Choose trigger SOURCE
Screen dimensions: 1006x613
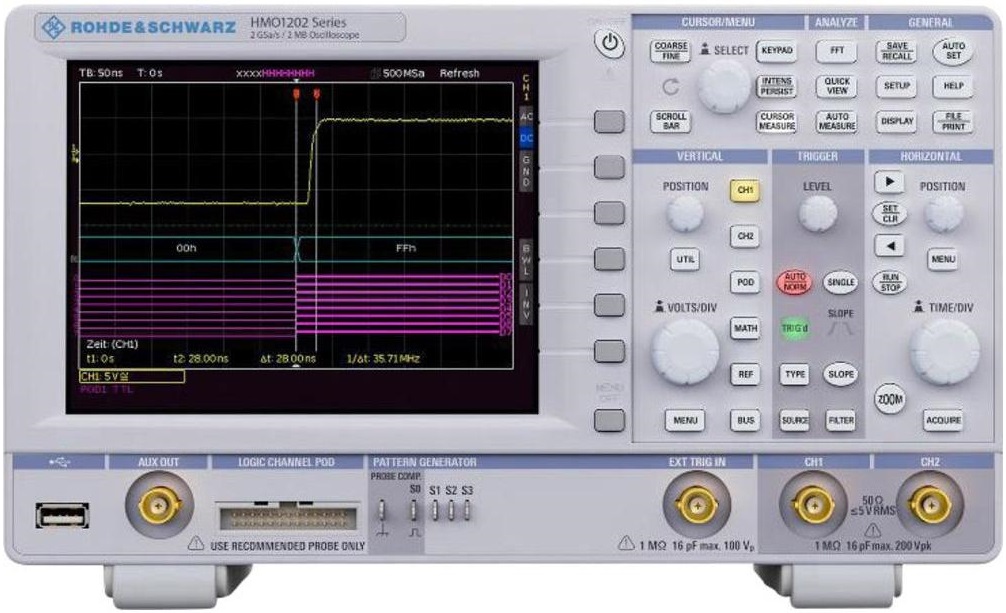click(794, 420)
